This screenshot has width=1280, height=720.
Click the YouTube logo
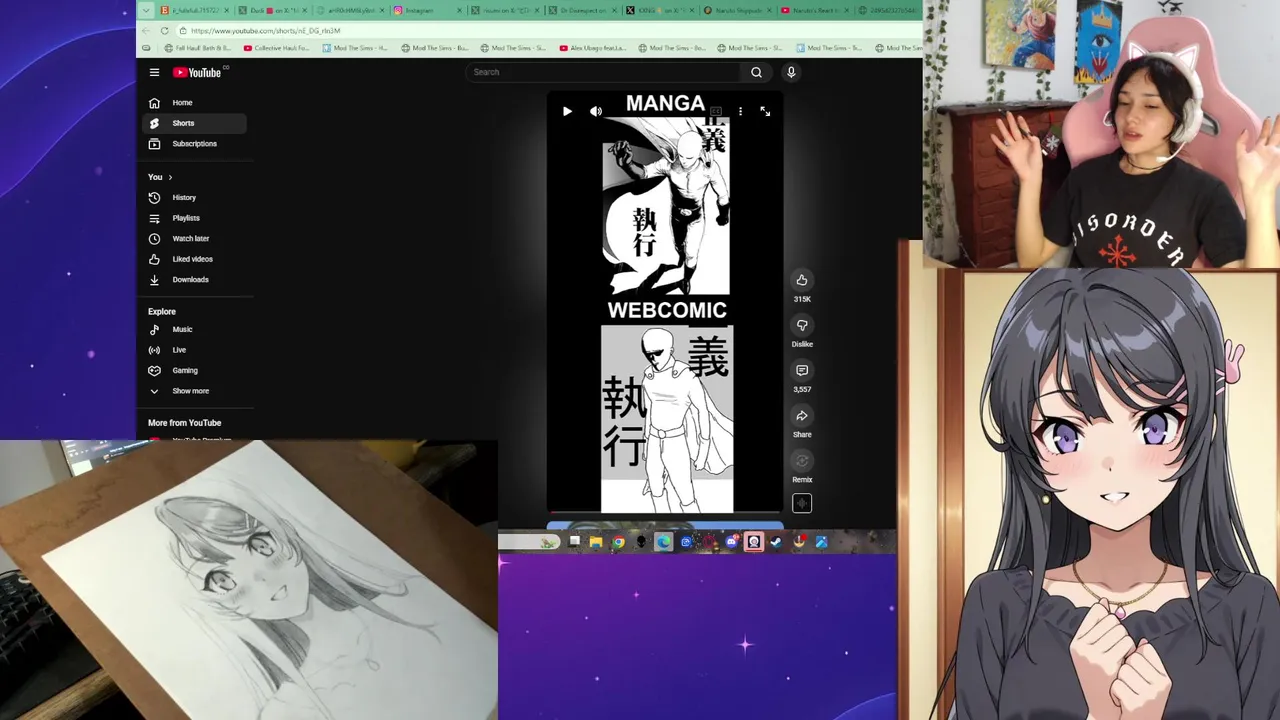pos(197,72)
